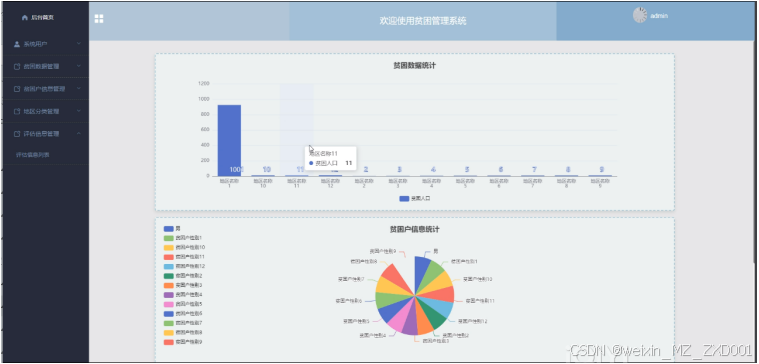759x364 pixels.
Task: Click the x-axis label 地区名称 2
Action: 364,183
